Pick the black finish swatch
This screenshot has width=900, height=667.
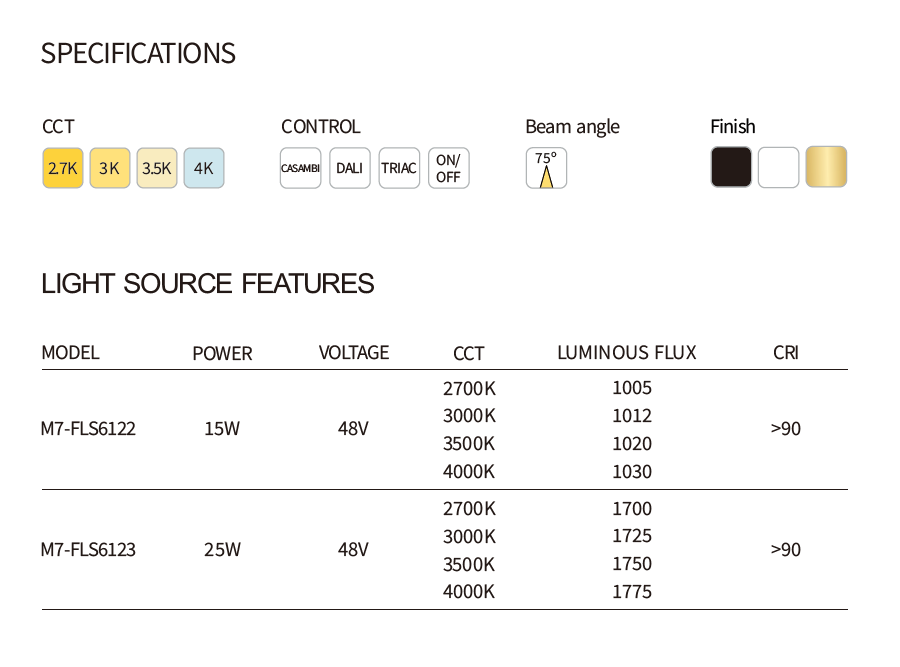(731, 167)
